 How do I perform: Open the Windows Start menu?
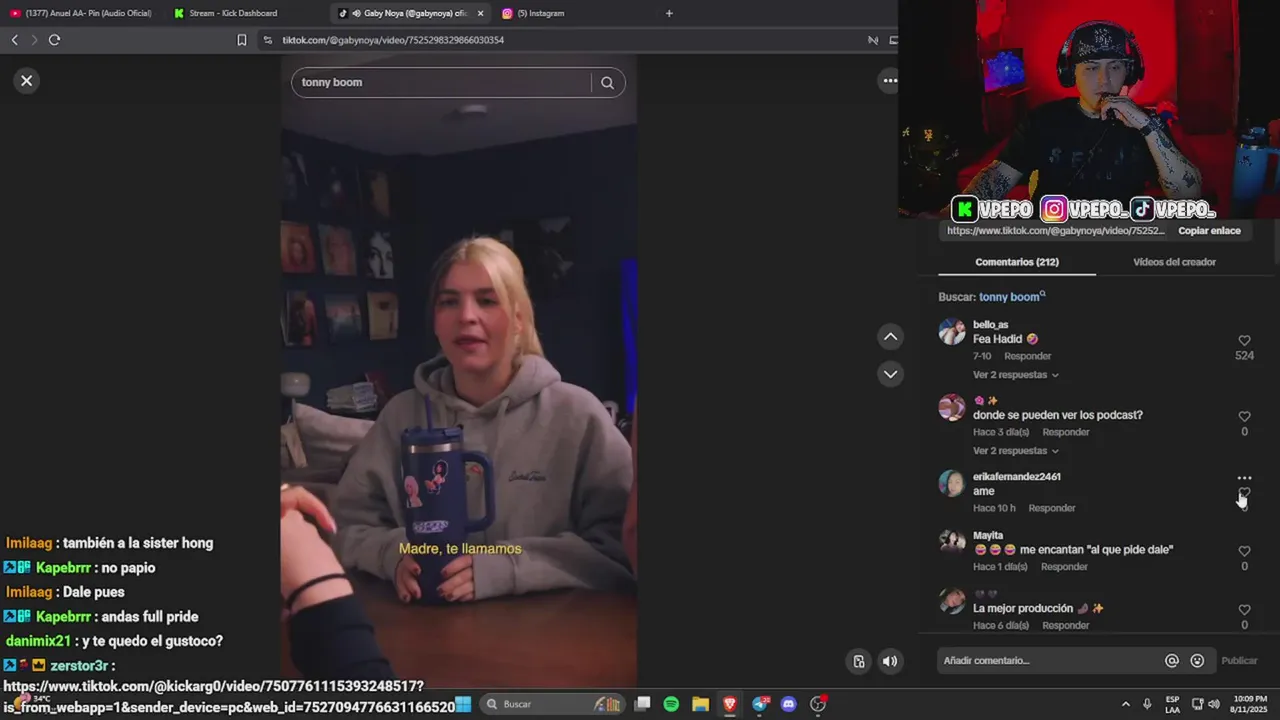[463, 704]
